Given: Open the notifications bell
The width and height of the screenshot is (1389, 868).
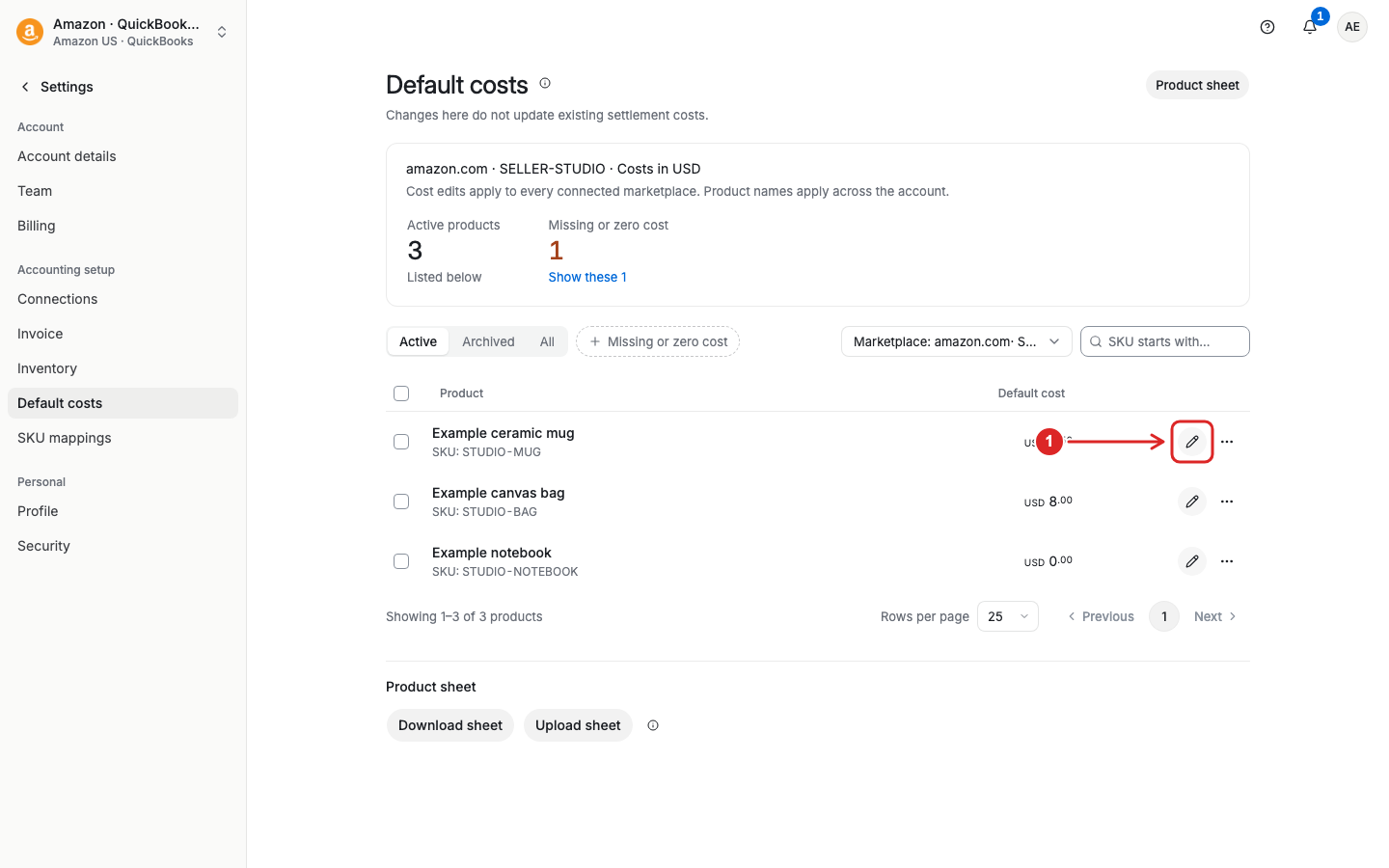Looking at the screenshot, I should point(1310,27).
